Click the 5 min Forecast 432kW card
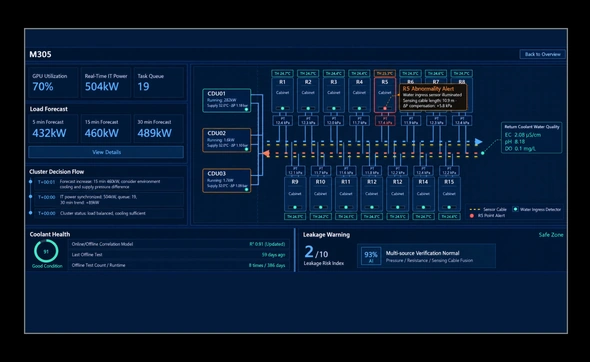The height and width of the screenshot is (362, 590). [x=53, y=129]
